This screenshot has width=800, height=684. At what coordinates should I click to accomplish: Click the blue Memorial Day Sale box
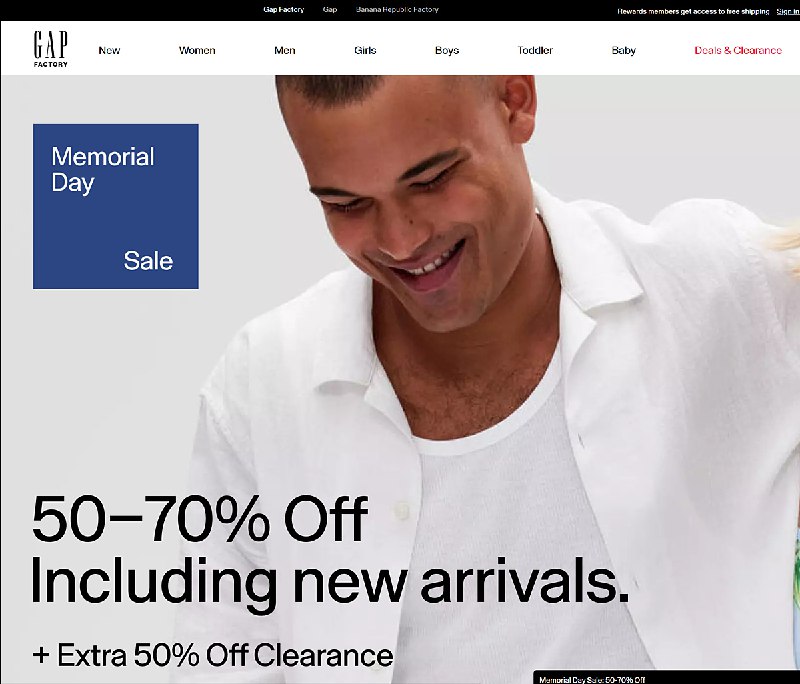click(x=116, y=206)
